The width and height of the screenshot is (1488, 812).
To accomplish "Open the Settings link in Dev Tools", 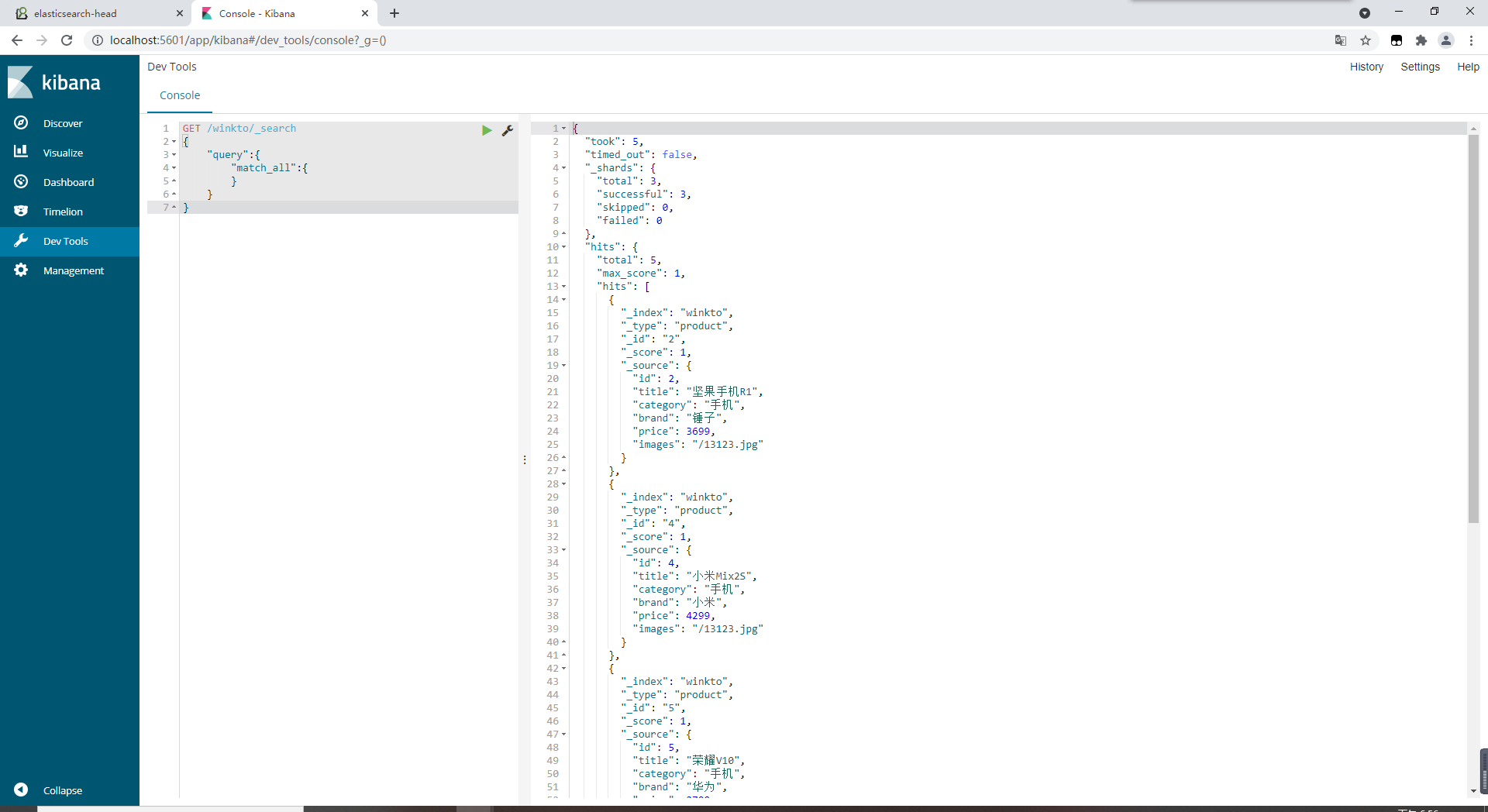I will (1420, 67).
